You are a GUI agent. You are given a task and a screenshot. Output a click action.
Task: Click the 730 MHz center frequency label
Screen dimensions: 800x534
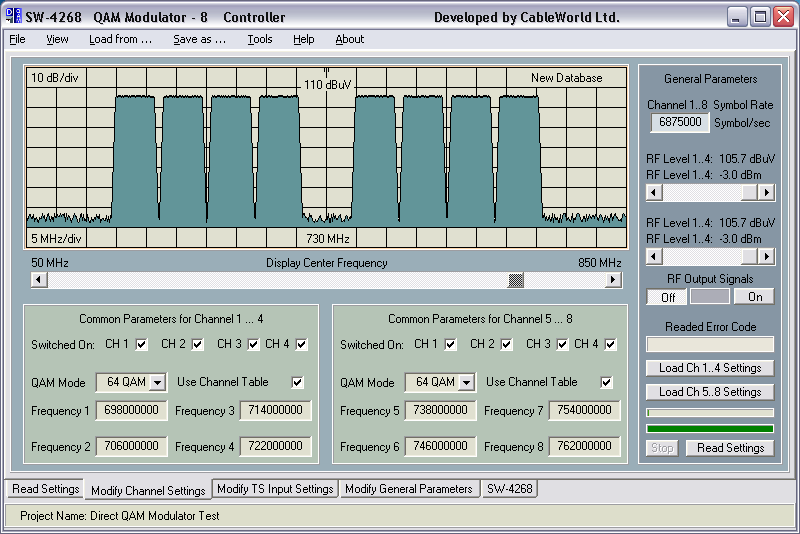[328, 238]
